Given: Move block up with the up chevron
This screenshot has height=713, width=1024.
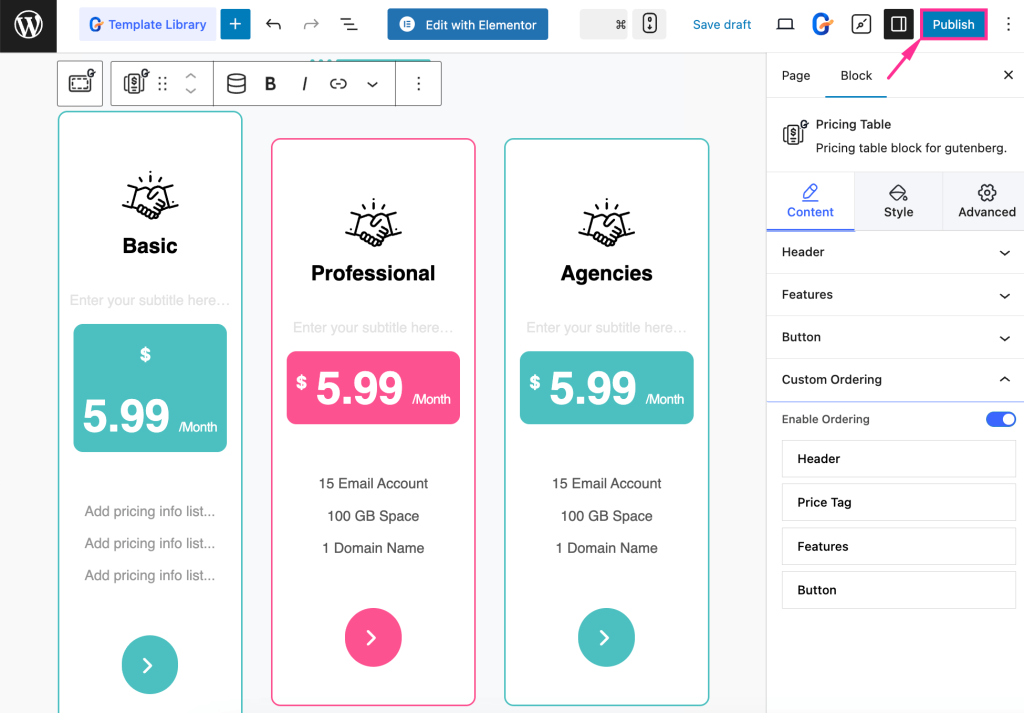Looking at the screenshot, I should 191,76.
